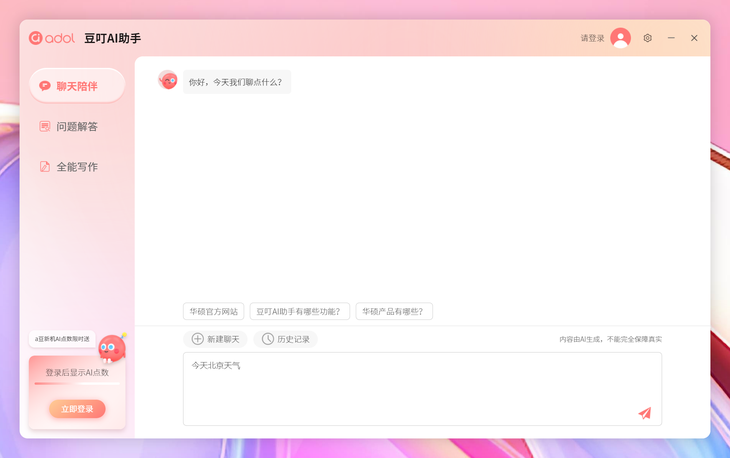Close the 豆叮AI助手 window
This screenshot has width=730, height=458.
pos(694,38)
